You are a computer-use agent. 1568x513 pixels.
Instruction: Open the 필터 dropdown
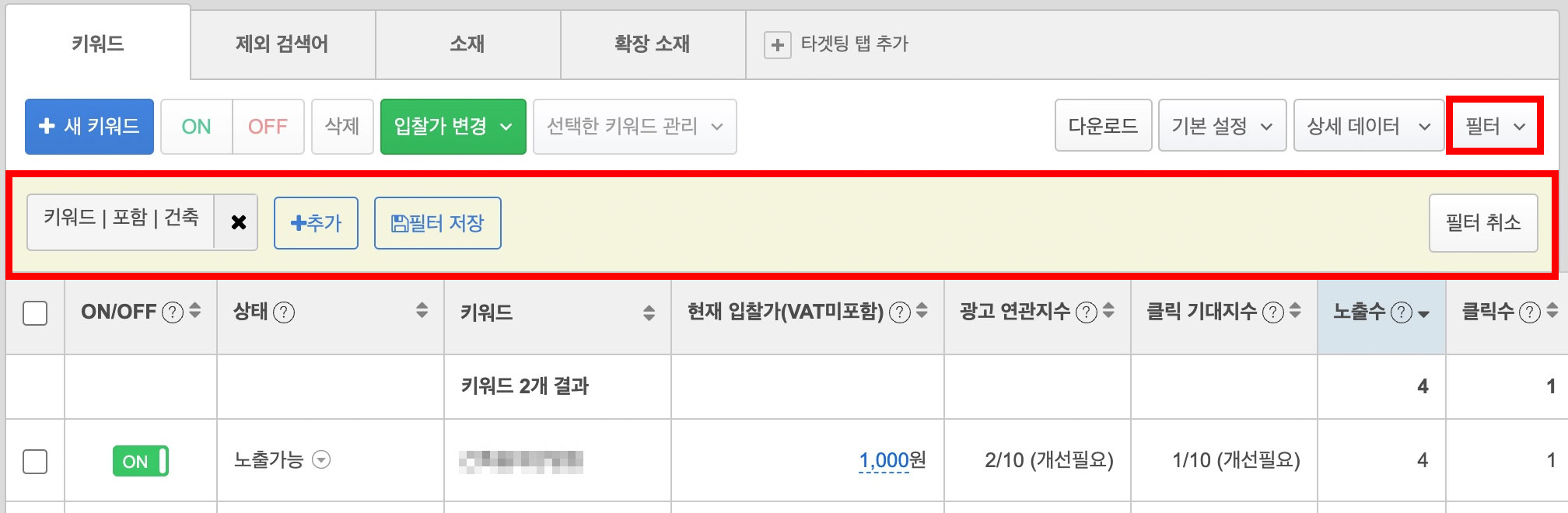coord(1494,126)
